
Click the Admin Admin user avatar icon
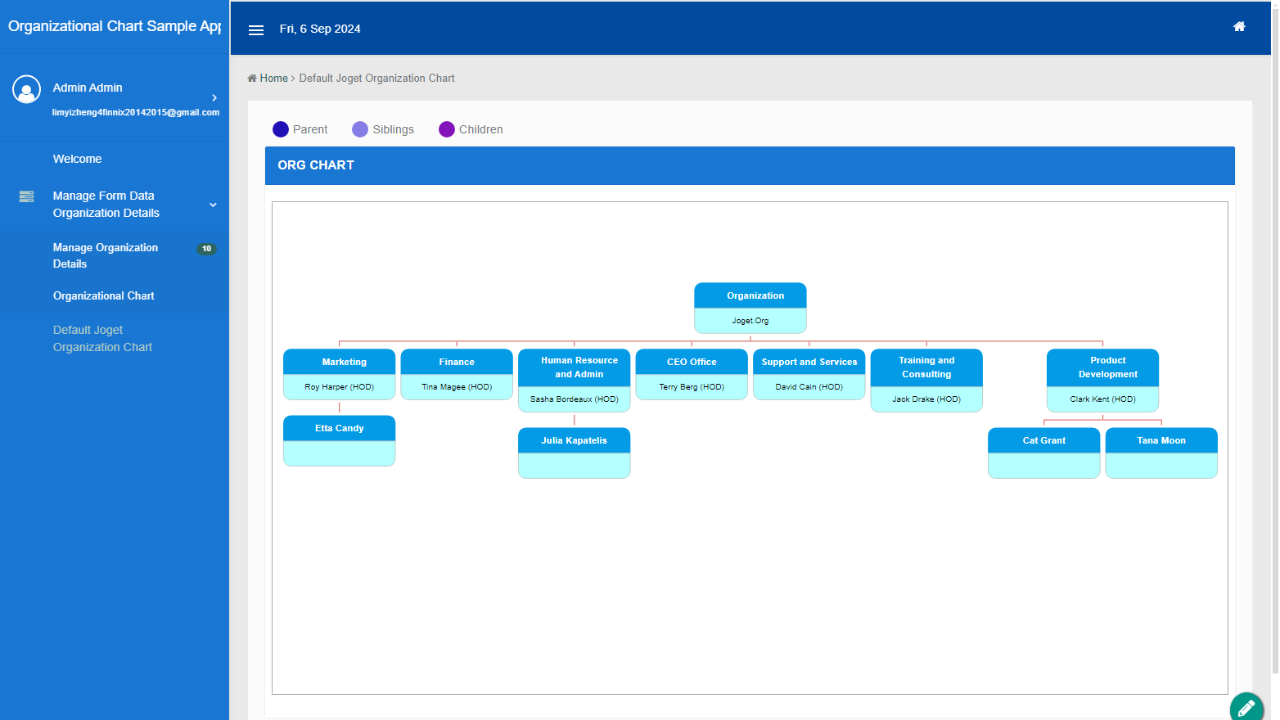26,89
